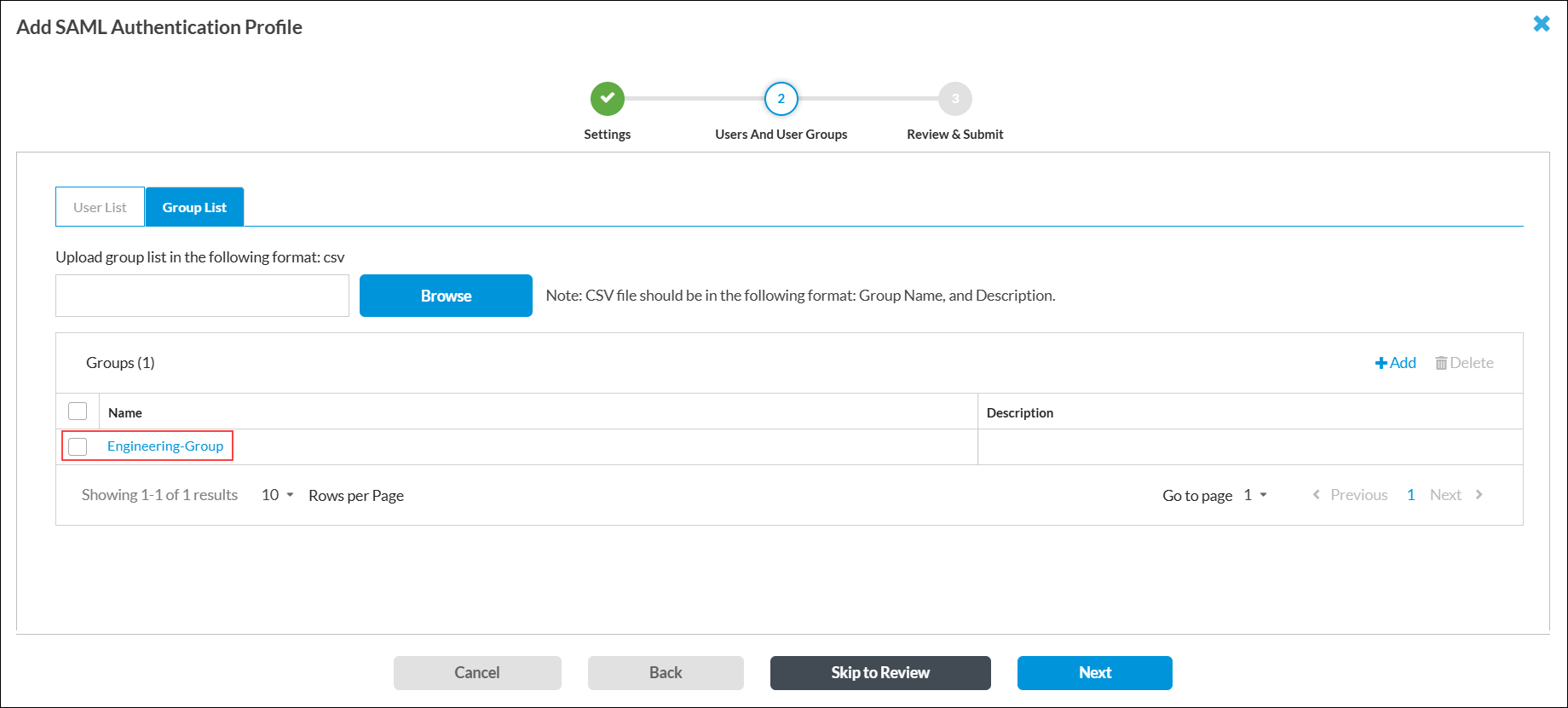The image size is (1568, 708).
Task: Click the blue Next button at bottom
Action: coord(1094,673)
